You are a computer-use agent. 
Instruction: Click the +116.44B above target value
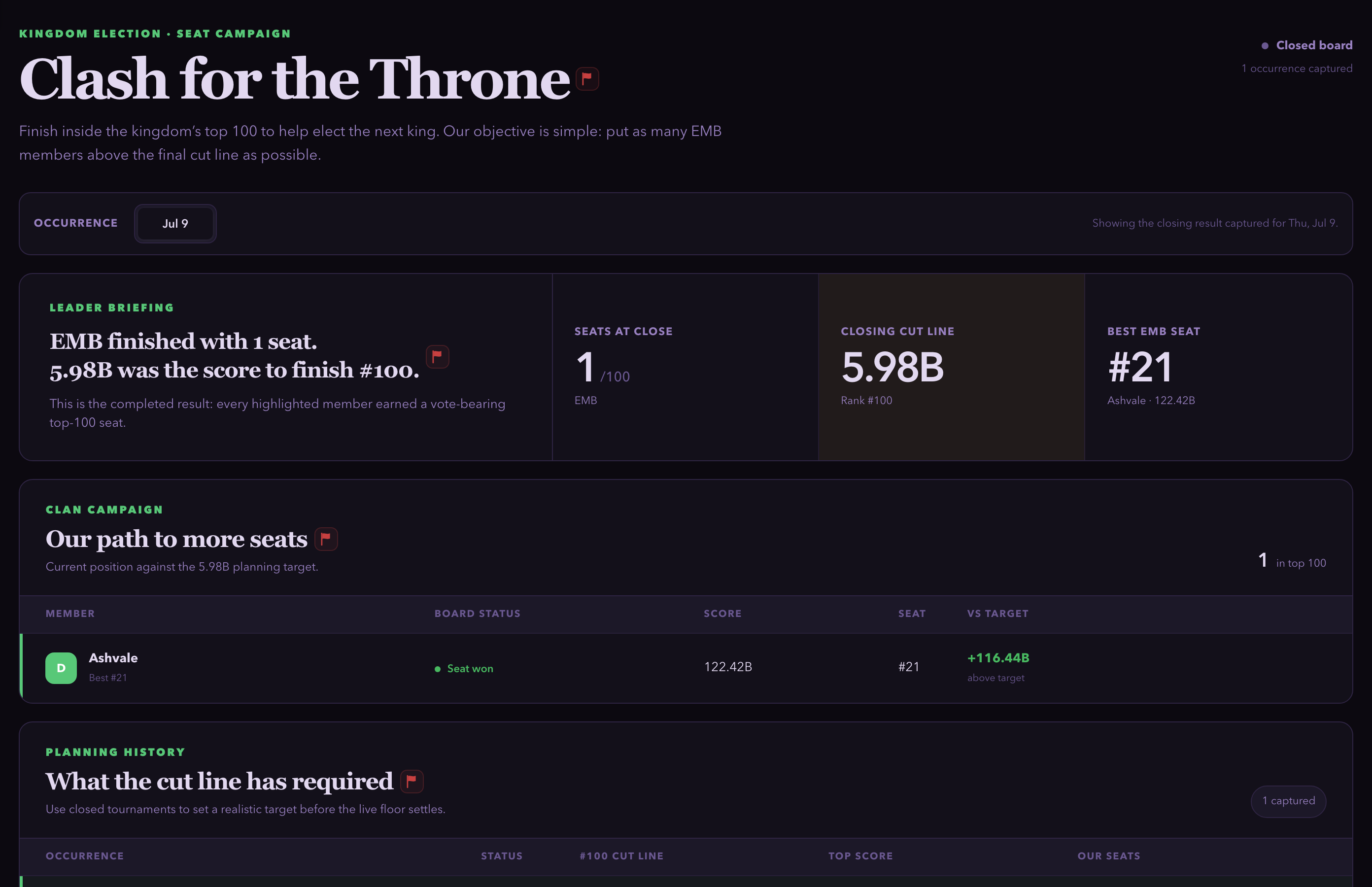click(x=998, y=658)
